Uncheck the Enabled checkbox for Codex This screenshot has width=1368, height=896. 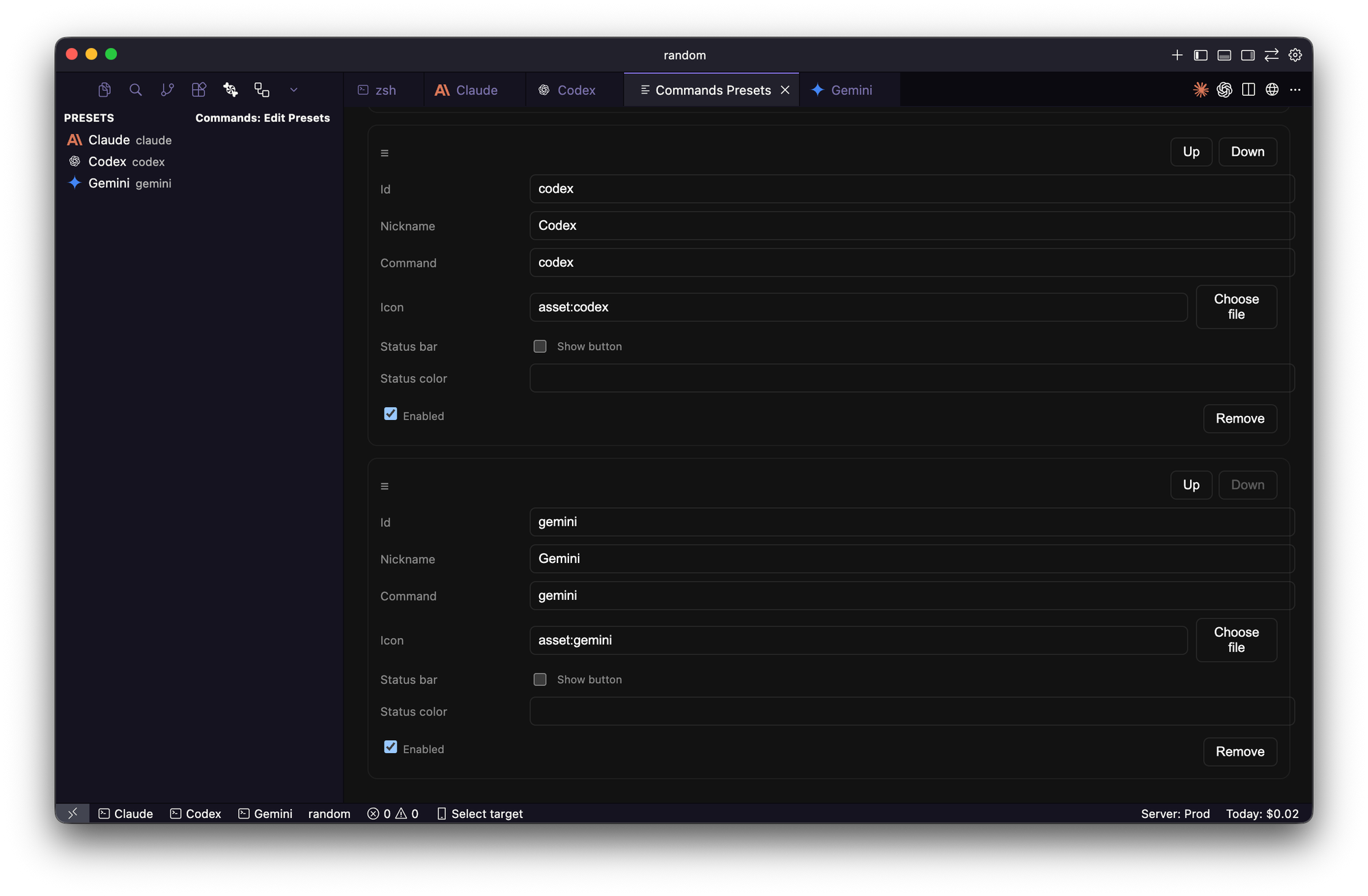click(x=391, y=414)
